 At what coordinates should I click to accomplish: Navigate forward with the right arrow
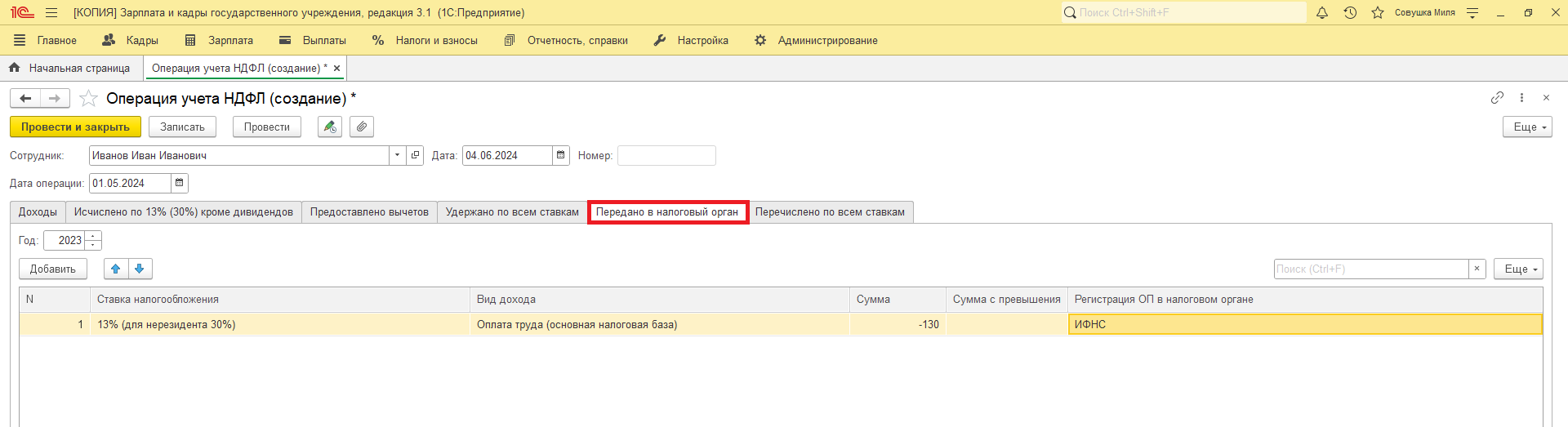(55, 99)
